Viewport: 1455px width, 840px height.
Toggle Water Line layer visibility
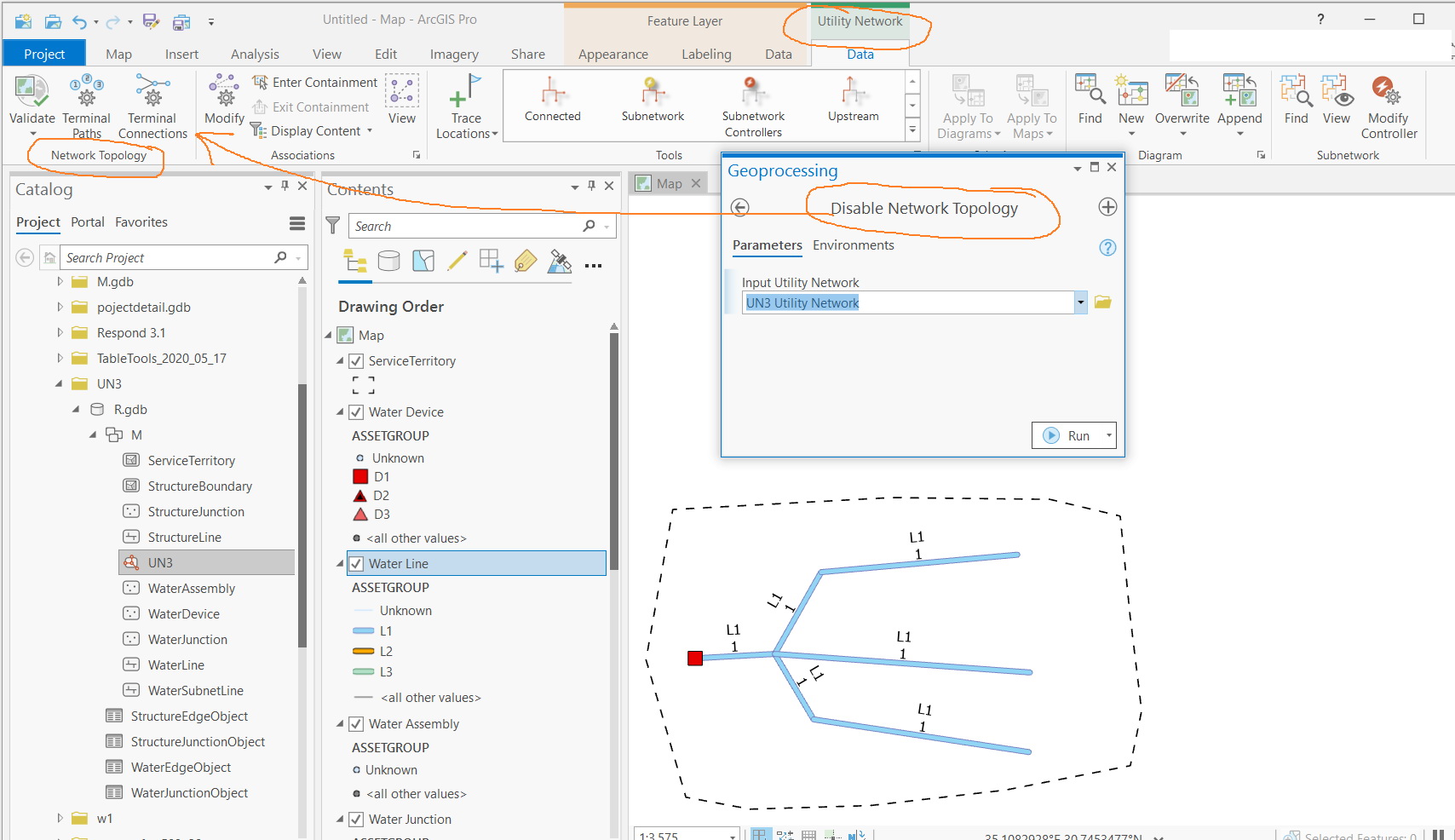click(356, 564)
